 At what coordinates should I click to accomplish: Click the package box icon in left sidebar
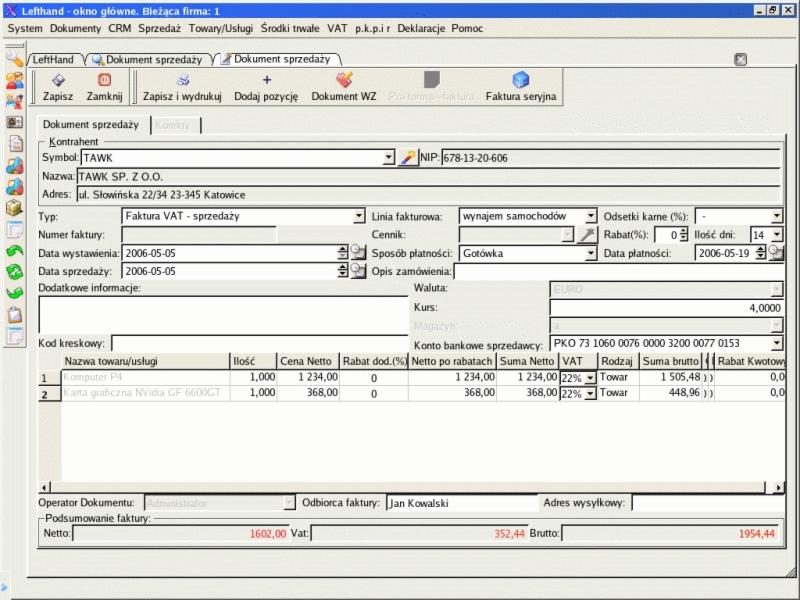pyautogui.click(x=14, y=208)
